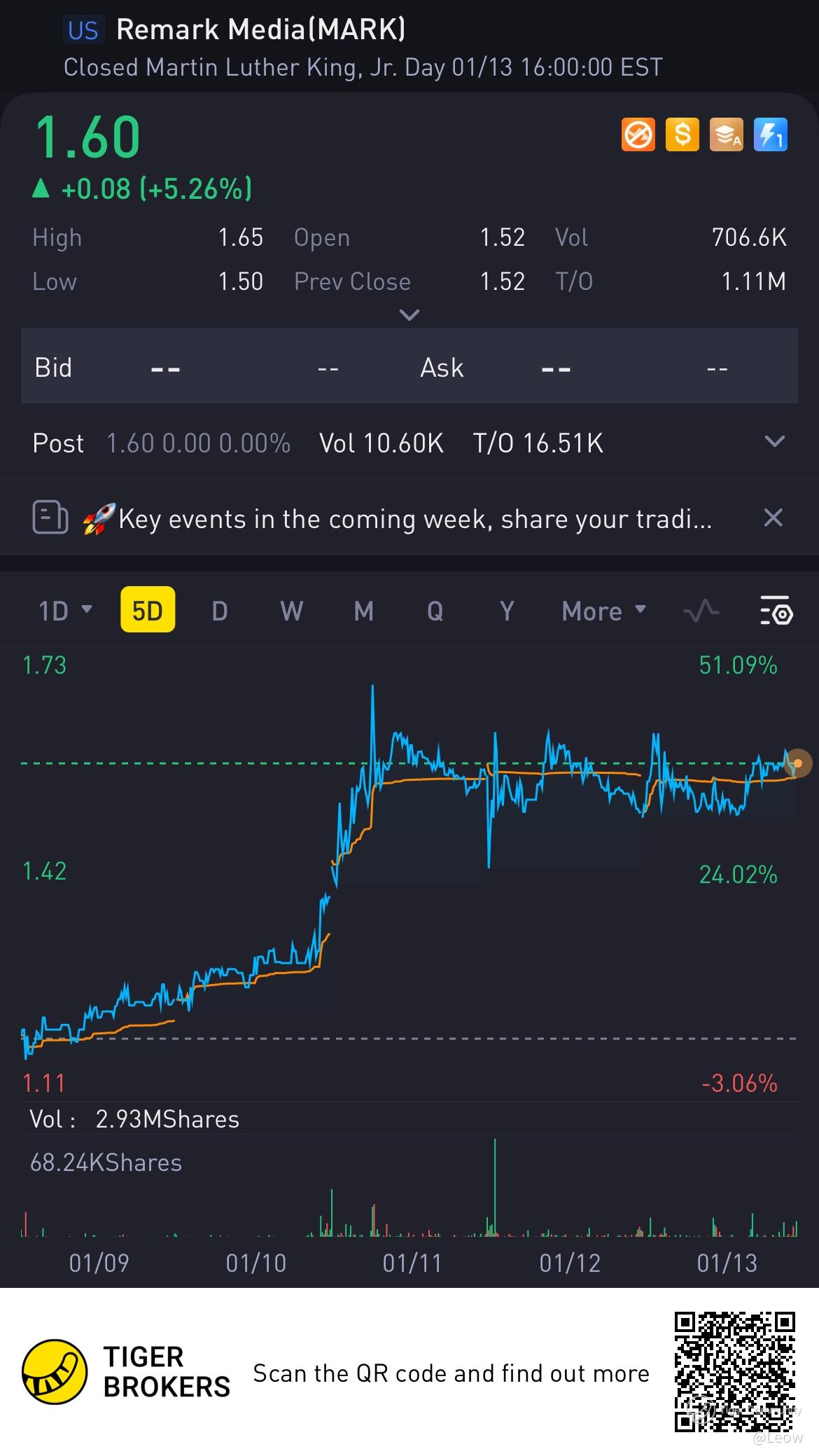819x1456 pixels.
Task: Tap the stacked coins badge icon
Action: tap(726, 134)
